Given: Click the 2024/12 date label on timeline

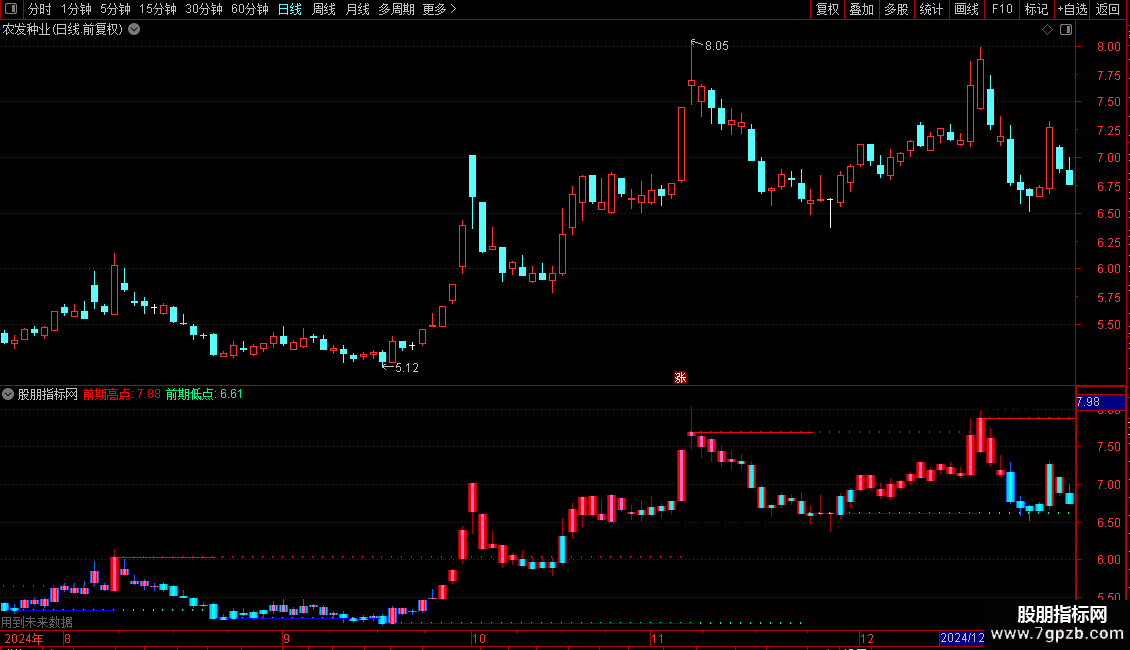Looking at the screenshot, I should tap(962, 638).
